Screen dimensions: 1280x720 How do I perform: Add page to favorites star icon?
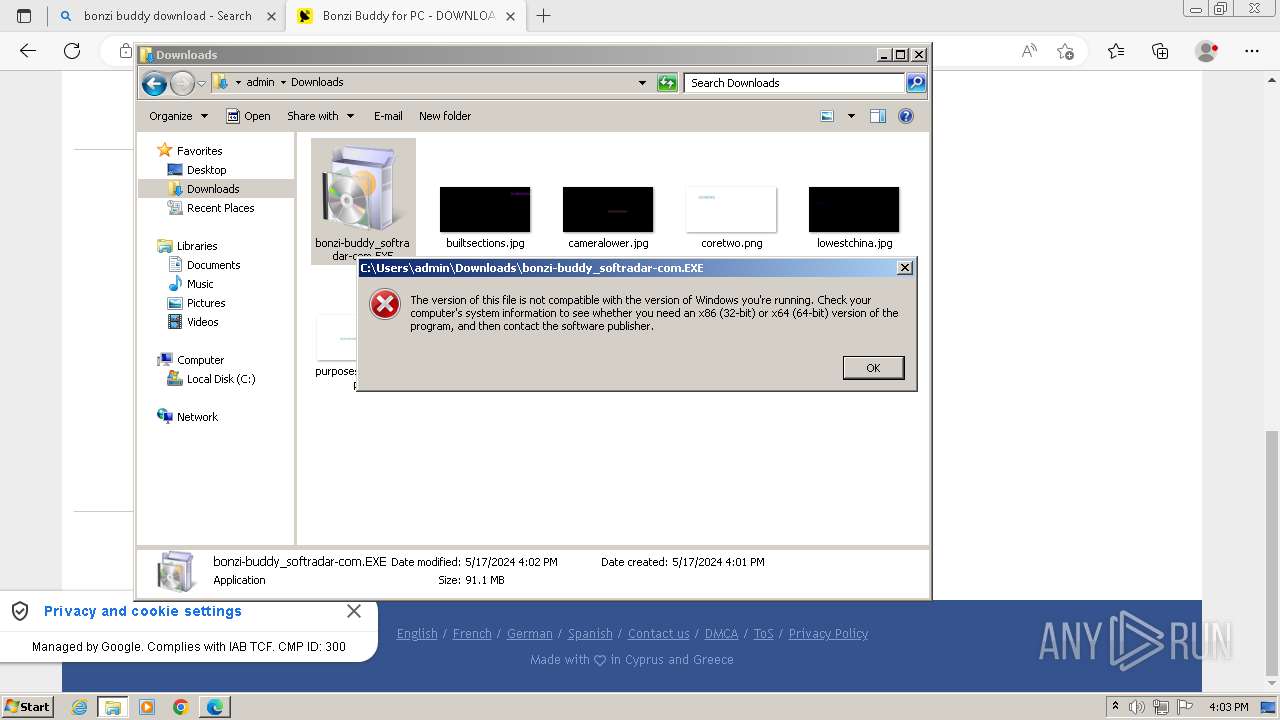tap(1065, 51)
